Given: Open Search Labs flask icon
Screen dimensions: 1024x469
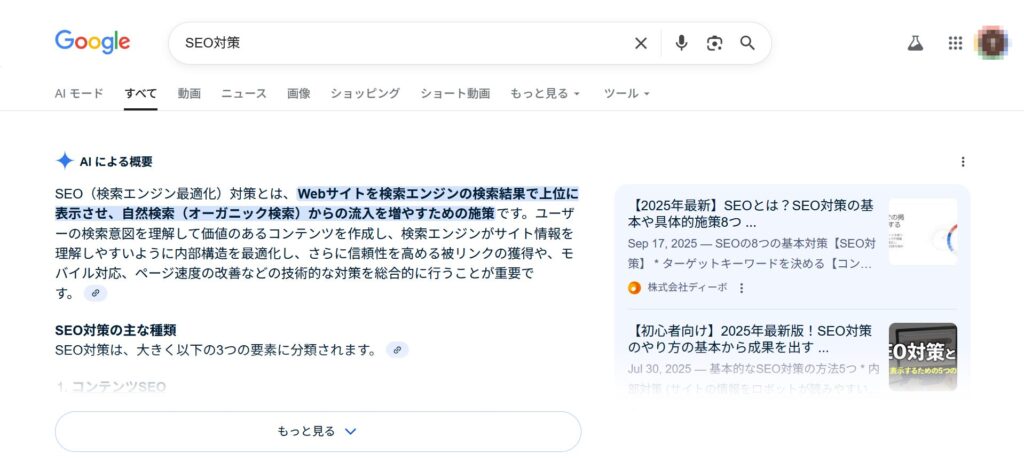Looking at the screenshot, I should click(914, 43).
